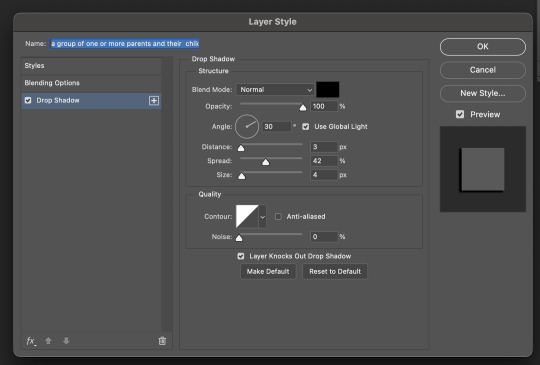The height and width of the screenshot is (365, 540).
Task: Click the effects list scrollbar
Action: (x=167, y=195)
